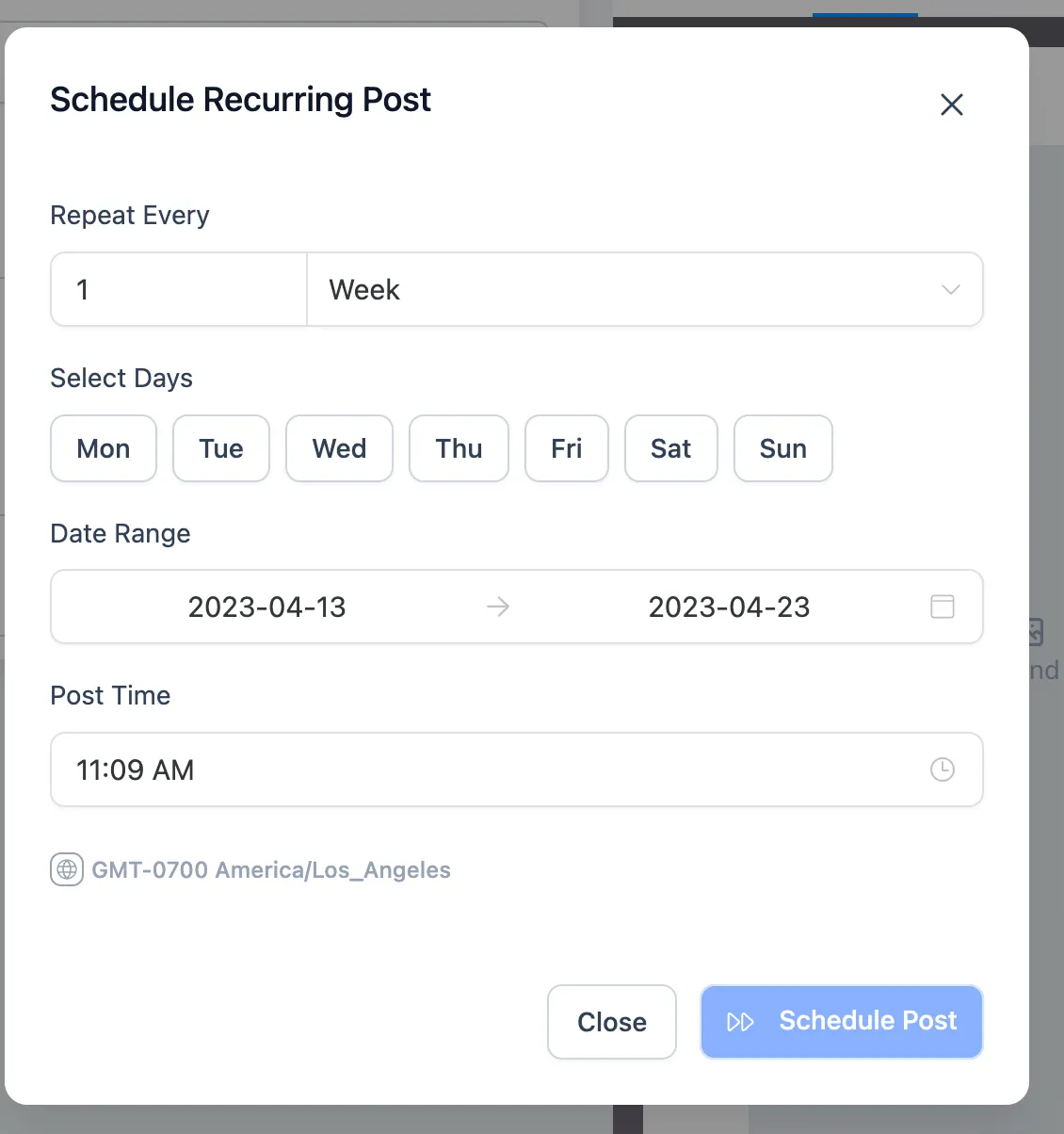This screenshot has height=1134, width=1064.
Task: Enable the Sun day button
Action: tap(783, 448)
